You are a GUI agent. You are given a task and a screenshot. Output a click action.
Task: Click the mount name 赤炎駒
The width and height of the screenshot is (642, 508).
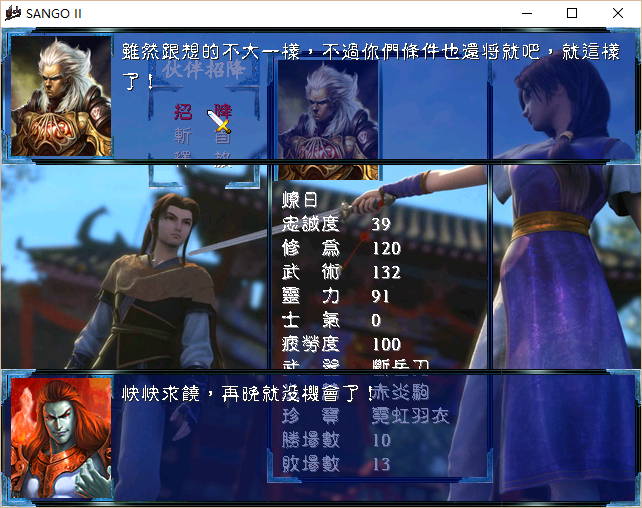pos(400,393)
